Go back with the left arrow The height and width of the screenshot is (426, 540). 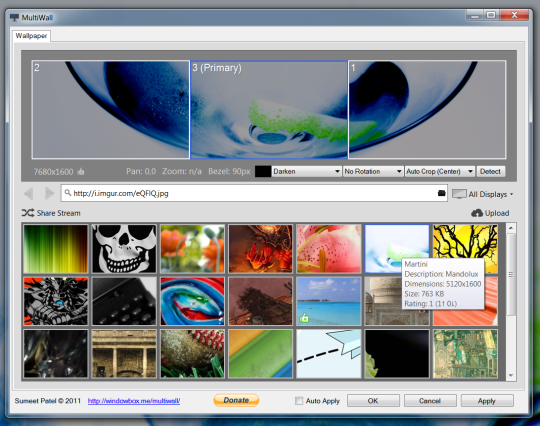click(x=29, y=194)
